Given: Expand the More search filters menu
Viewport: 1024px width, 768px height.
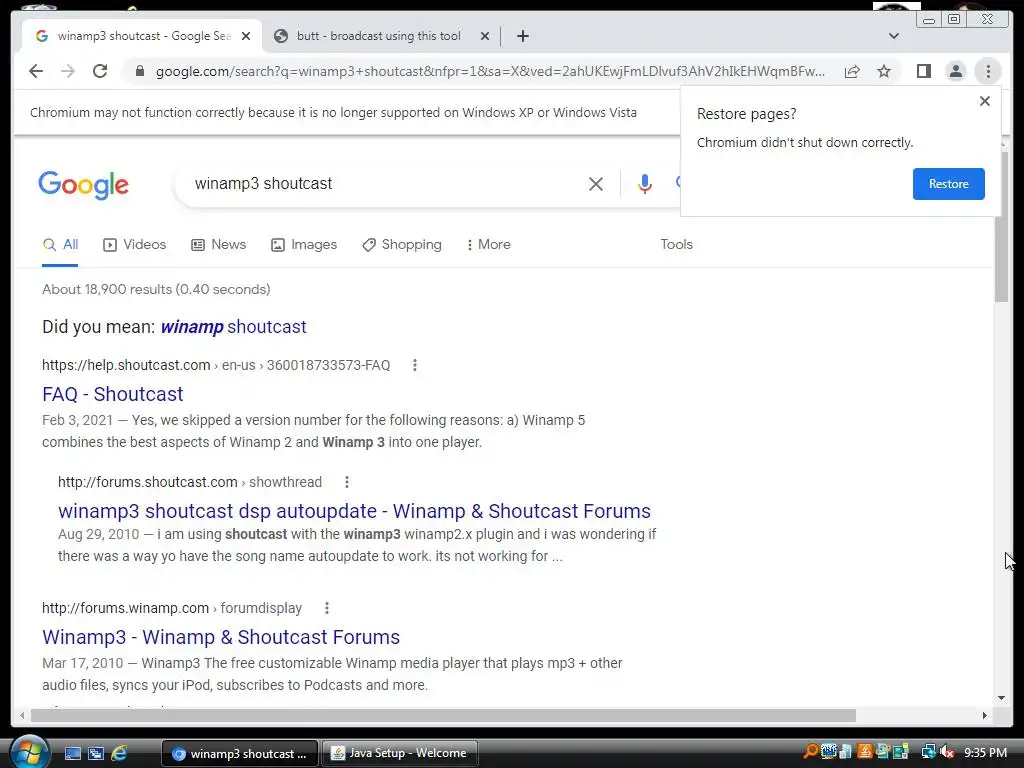Looking at the screenshot, I should click(488, 244).
